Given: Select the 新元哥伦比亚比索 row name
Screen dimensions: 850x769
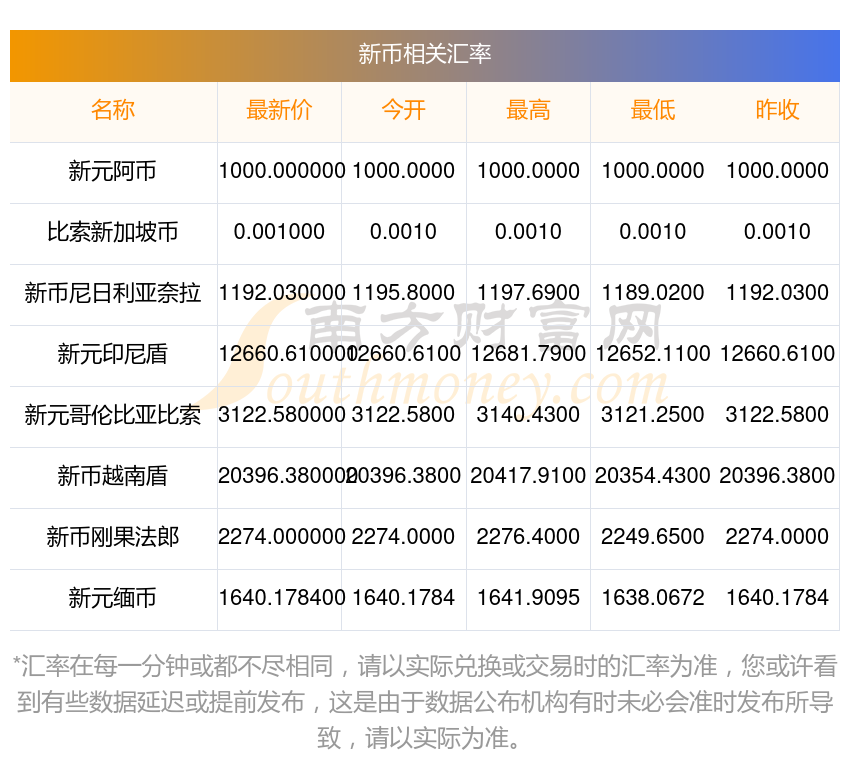Looking at the screenshot, I should pyautogui.click(x=113, y=415).
